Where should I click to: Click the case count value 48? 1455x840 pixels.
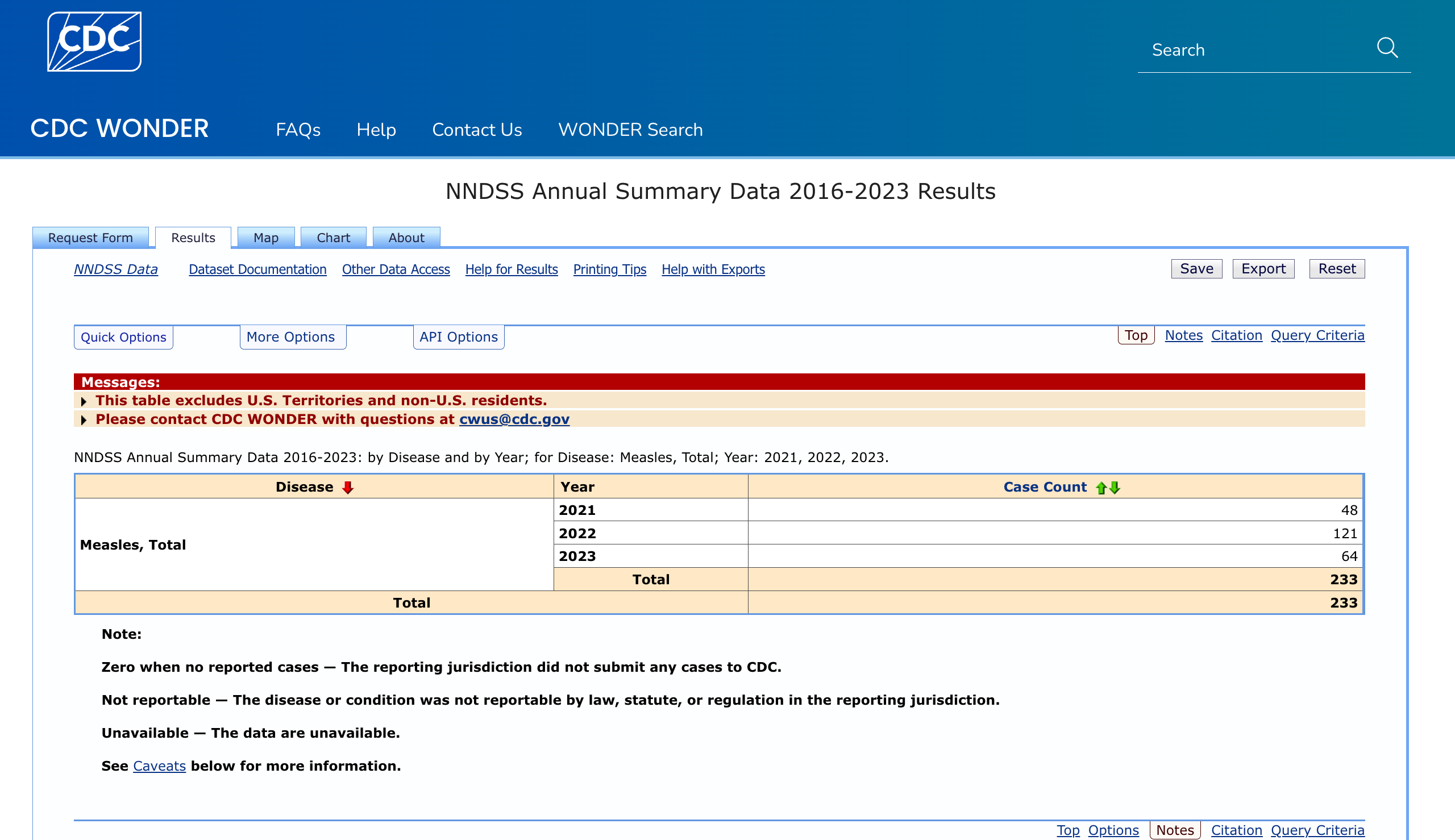(x=1349, y=510)
